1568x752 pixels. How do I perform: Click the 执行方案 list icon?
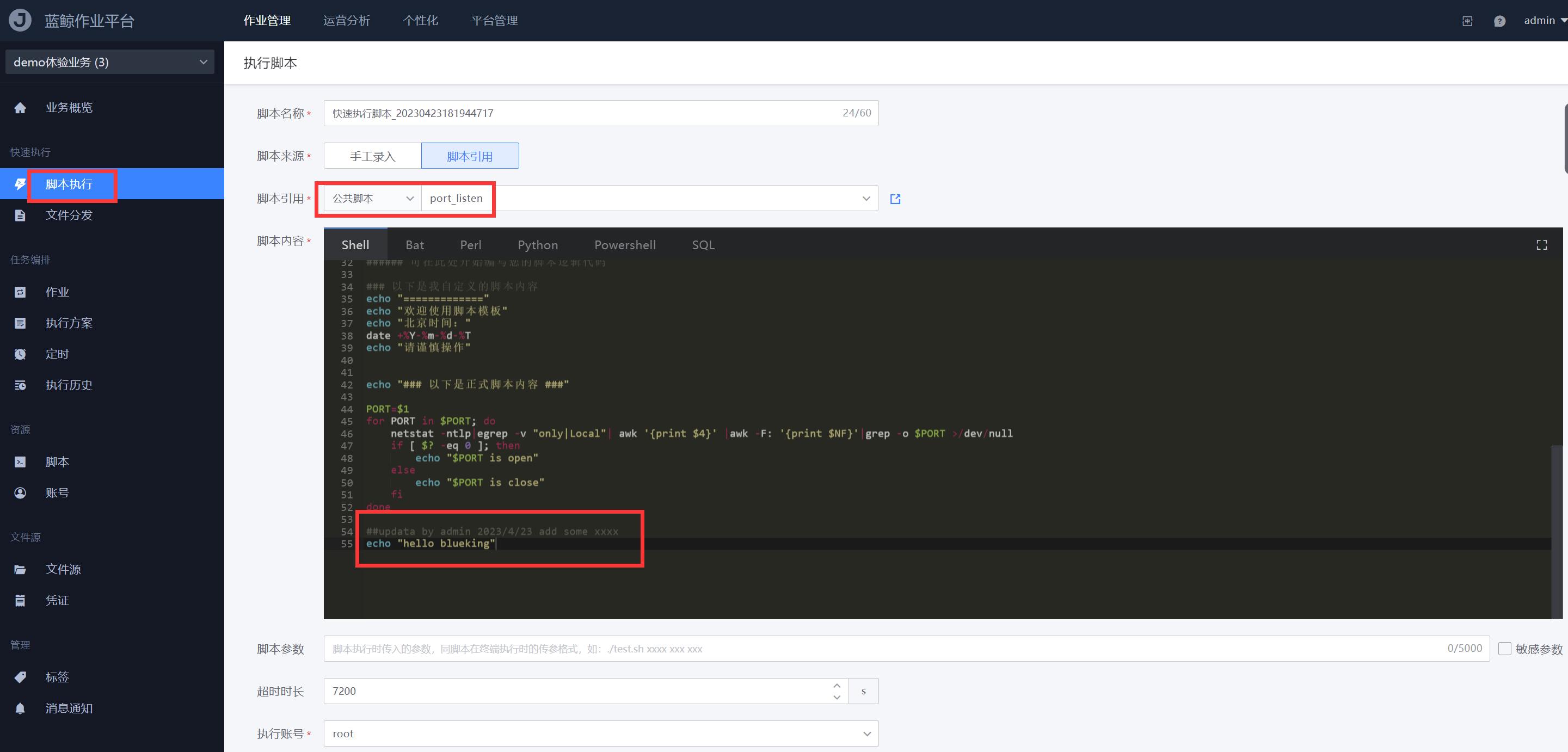click(x=20, y=323)
